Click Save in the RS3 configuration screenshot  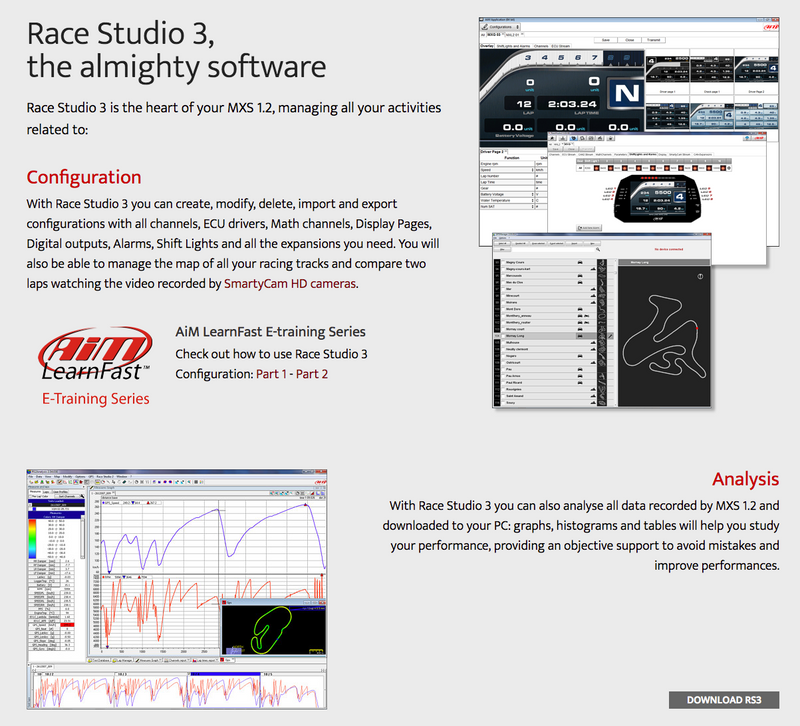(x=606, y=40)
